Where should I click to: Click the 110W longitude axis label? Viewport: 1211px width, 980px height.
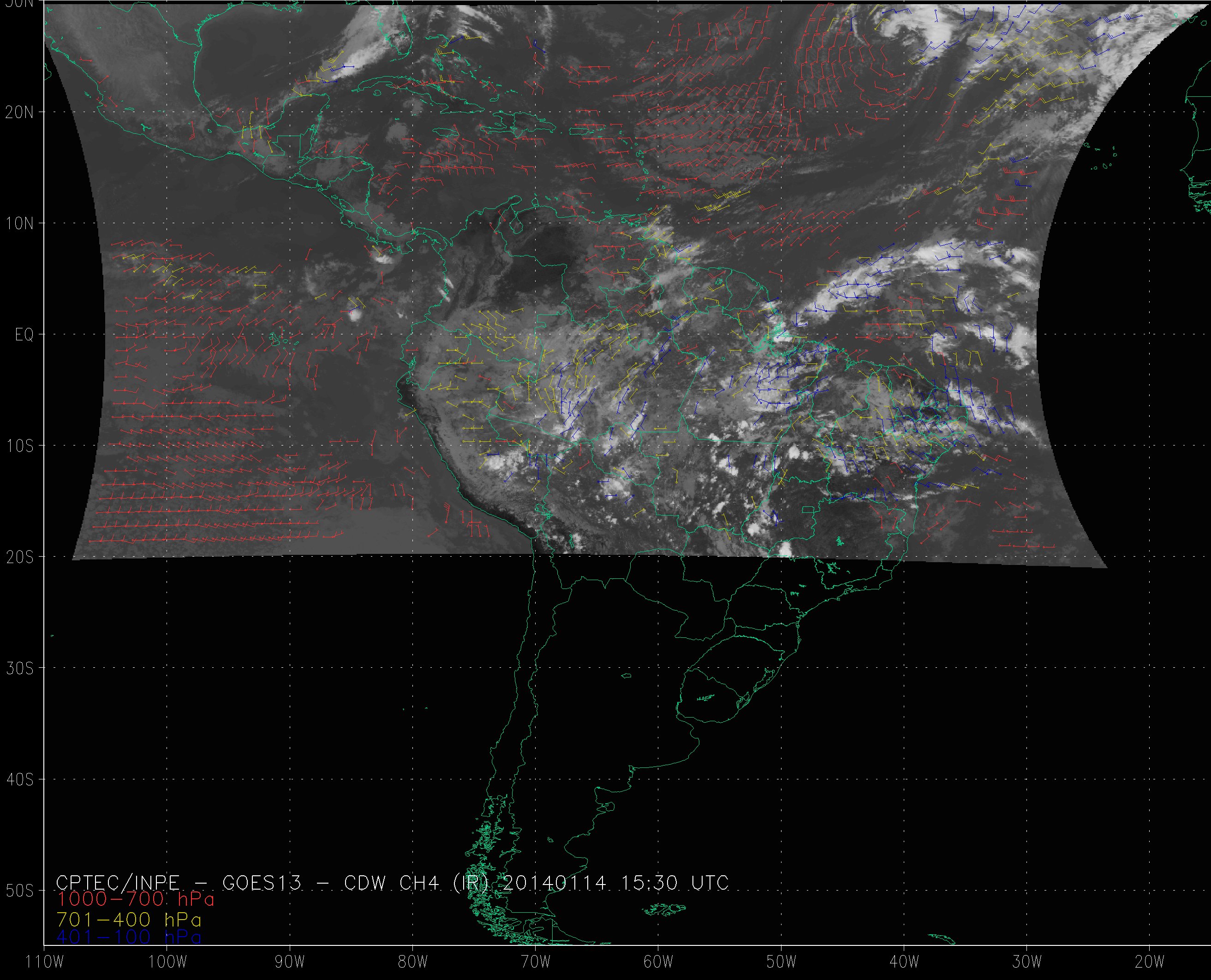[x=45, y=962]
